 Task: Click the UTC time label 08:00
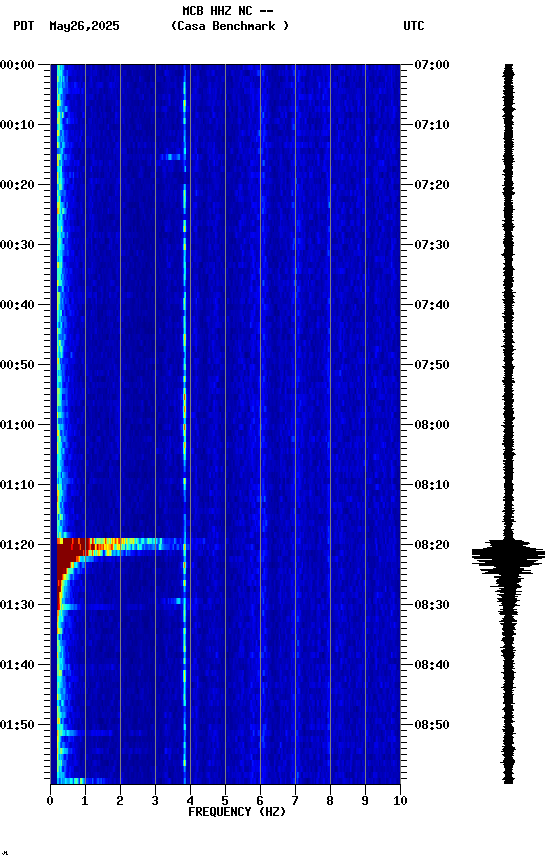(432, 425)
